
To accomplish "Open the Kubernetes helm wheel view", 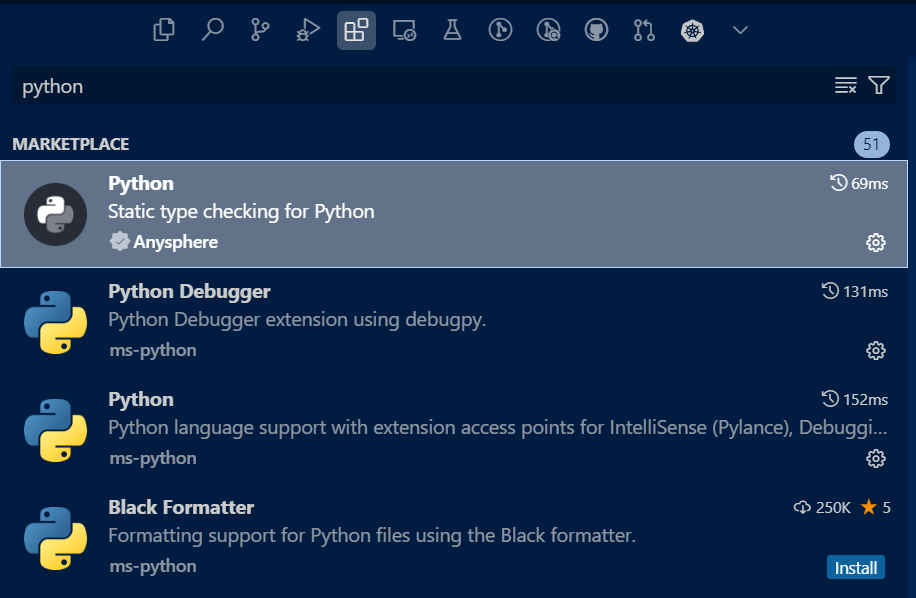I will (x=692, y=30).
